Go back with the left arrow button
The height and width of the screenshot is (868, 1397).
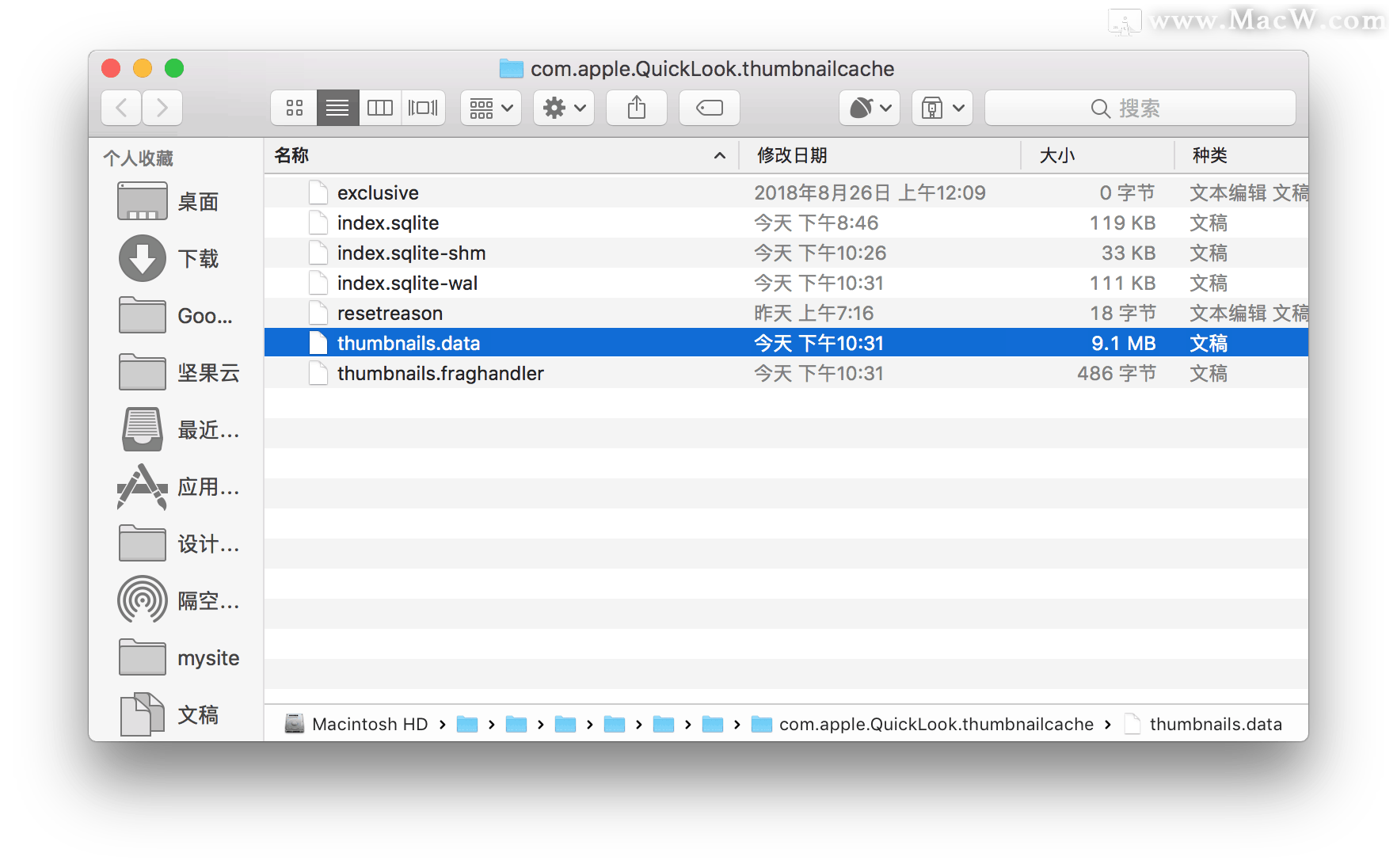tap(121, 108)
